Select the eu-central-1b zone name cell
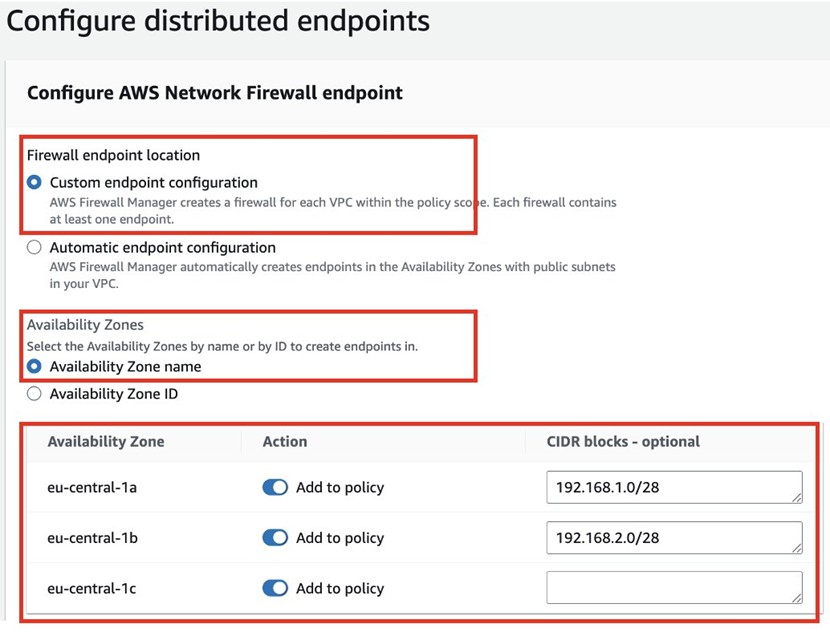The height and width of the screenshot is (632, 830). click(92, 538)
